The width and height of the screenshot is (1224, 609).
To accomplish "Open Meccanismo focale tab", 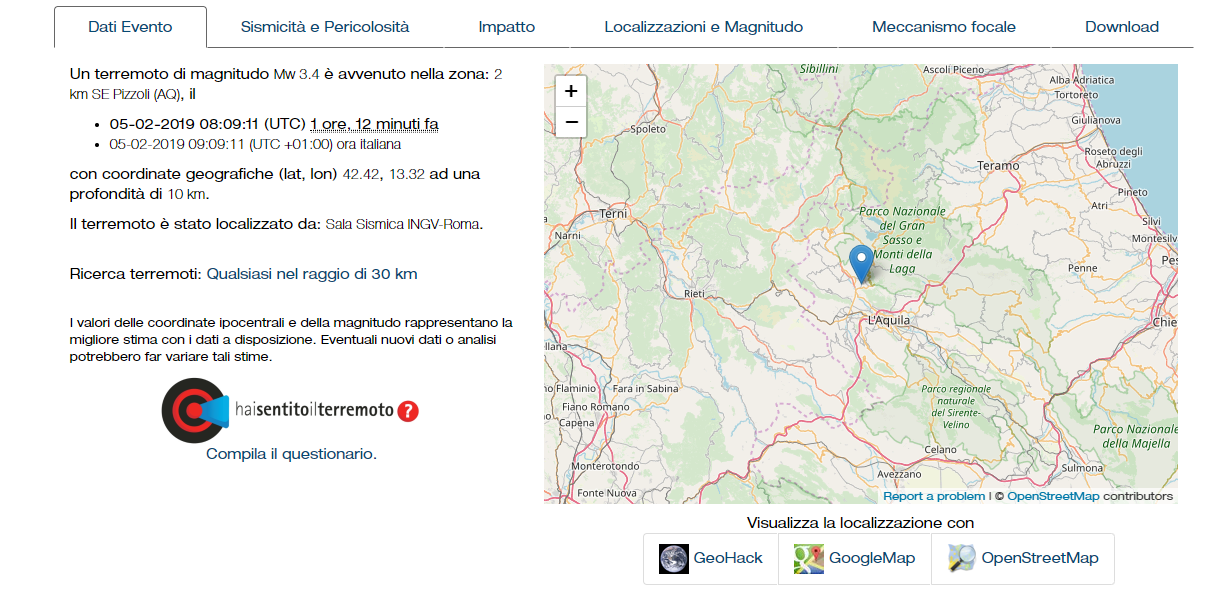I will click(x=944, y=27).
